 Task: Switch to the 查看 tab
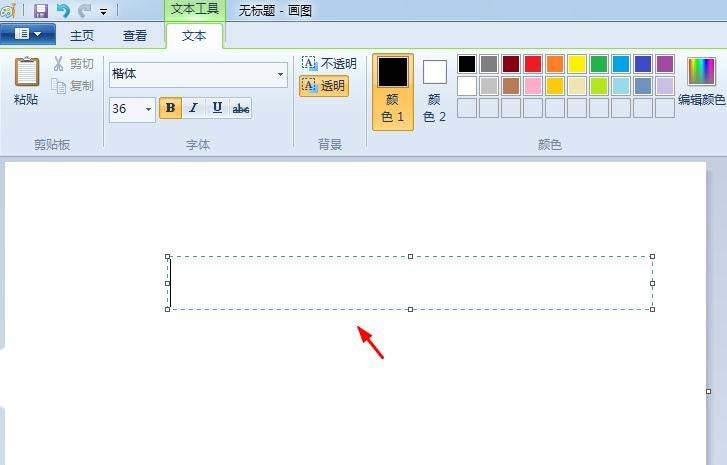tap(134, 35)
